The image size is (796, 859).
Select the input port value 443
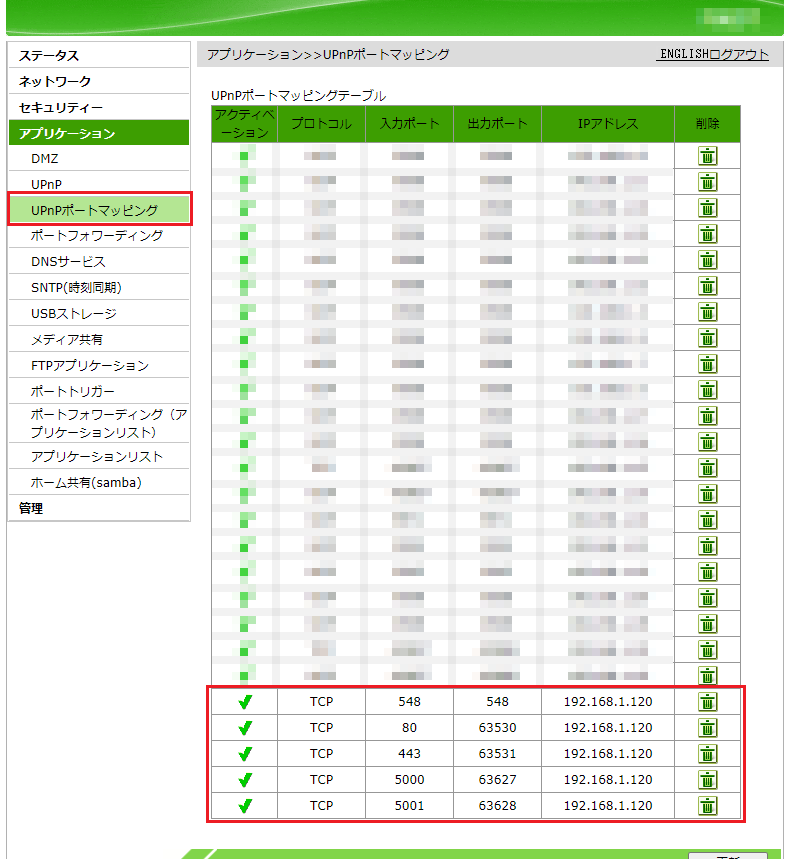410,754
